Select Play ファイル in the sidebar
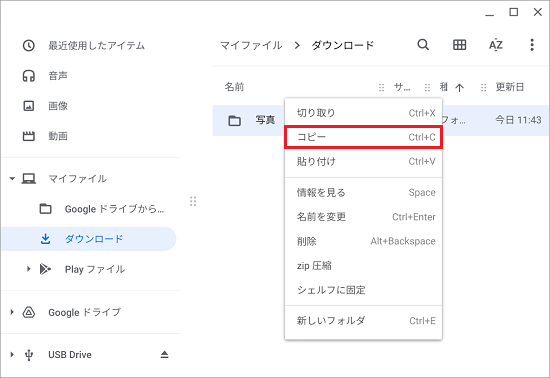 coord(95,269)
